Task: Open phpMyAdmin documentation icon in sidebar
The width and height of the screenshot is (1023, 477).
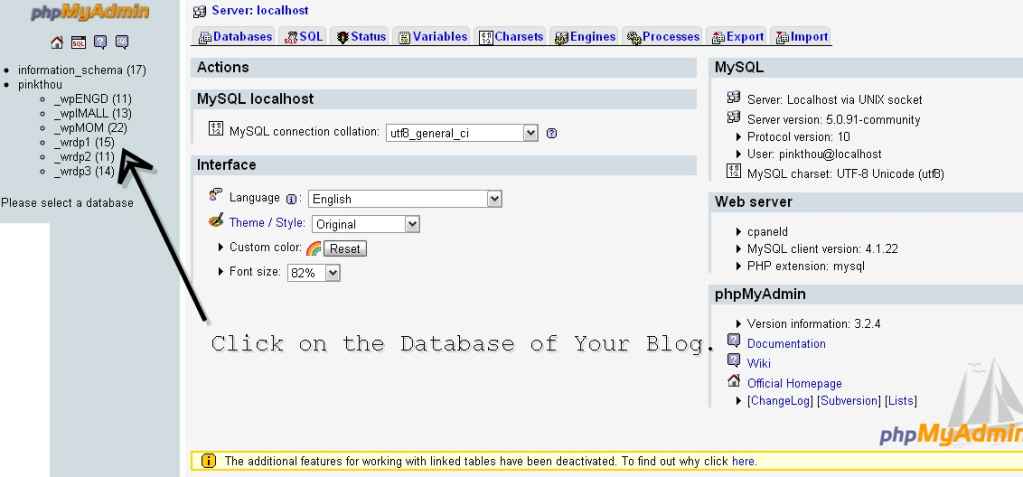Action: pos(100,42)
